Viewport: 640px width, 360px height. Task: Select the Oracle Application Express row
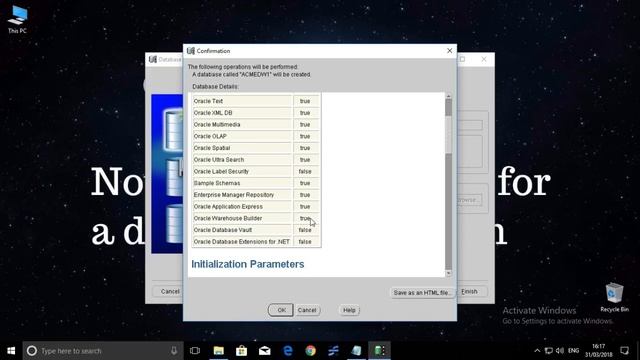coord(256,207)
